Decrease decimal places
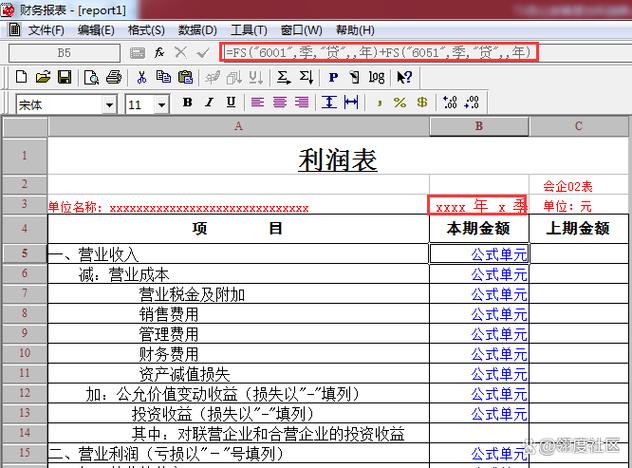632x468 pixels. point(472,102)
